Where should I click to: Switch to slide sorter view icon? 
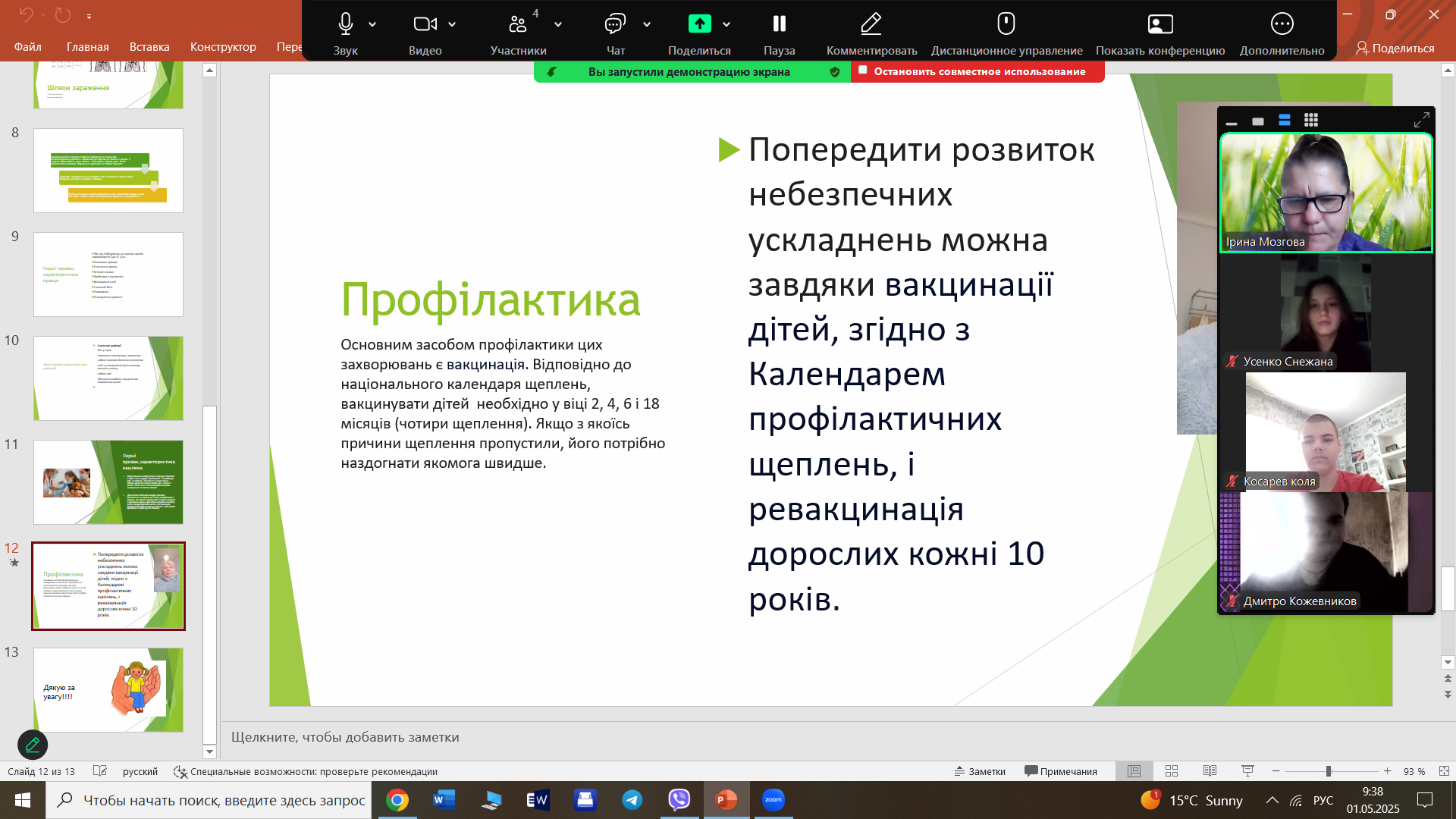(x=1172, y=771)
